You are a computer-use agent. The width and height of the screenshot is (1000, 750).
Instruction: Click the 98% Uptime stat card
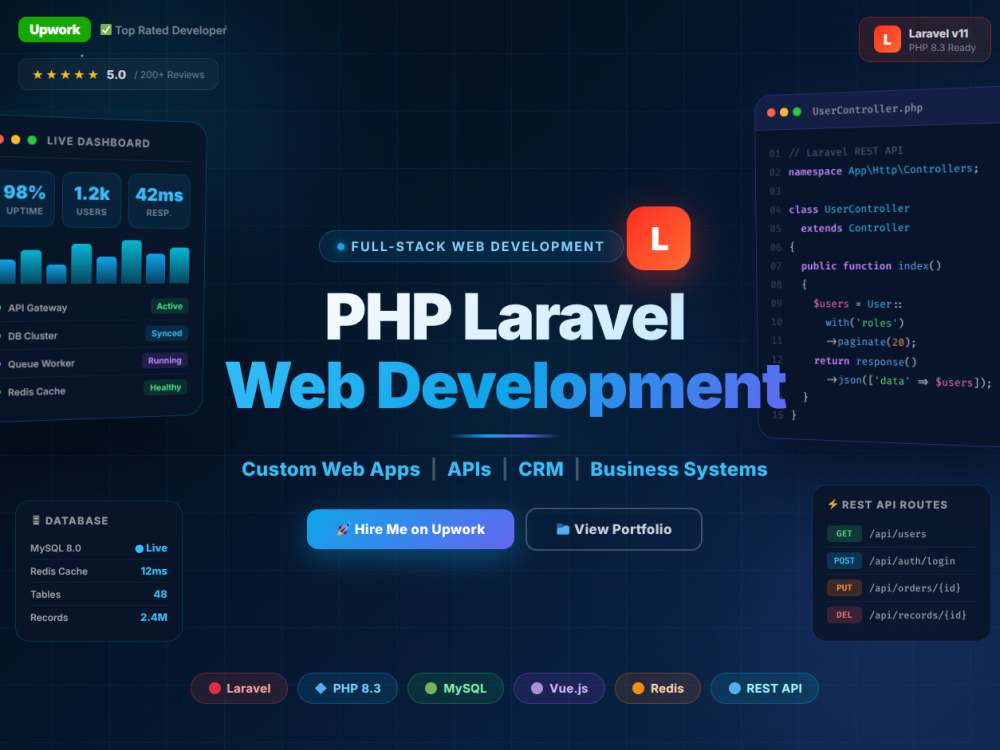pyautogui.click(x=26, y=199)
